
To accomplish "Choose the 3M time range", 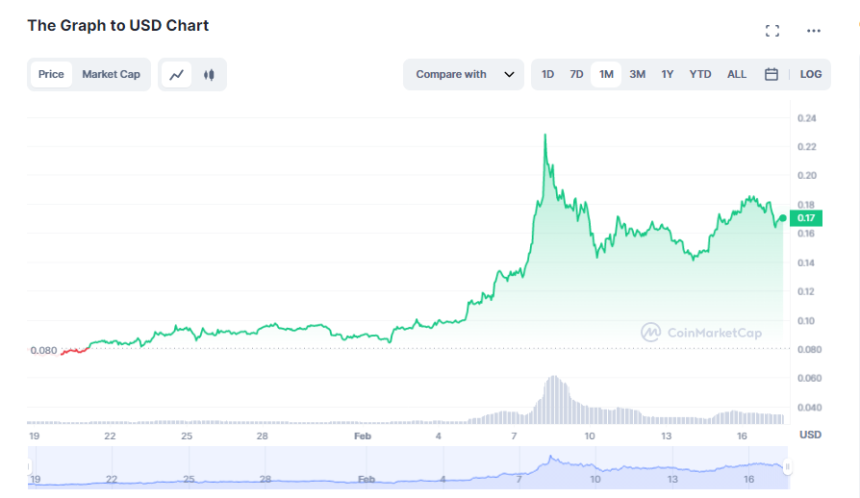I will (x=637, y=74).
